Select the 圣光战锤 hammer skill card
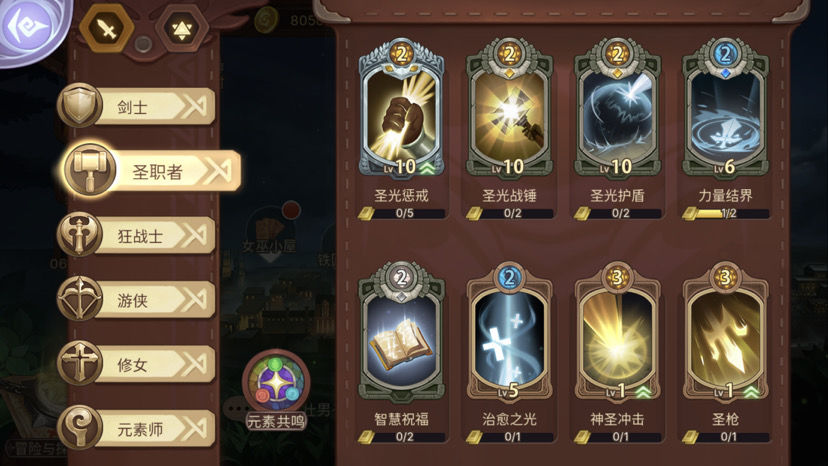 click(x=510, y=110)
